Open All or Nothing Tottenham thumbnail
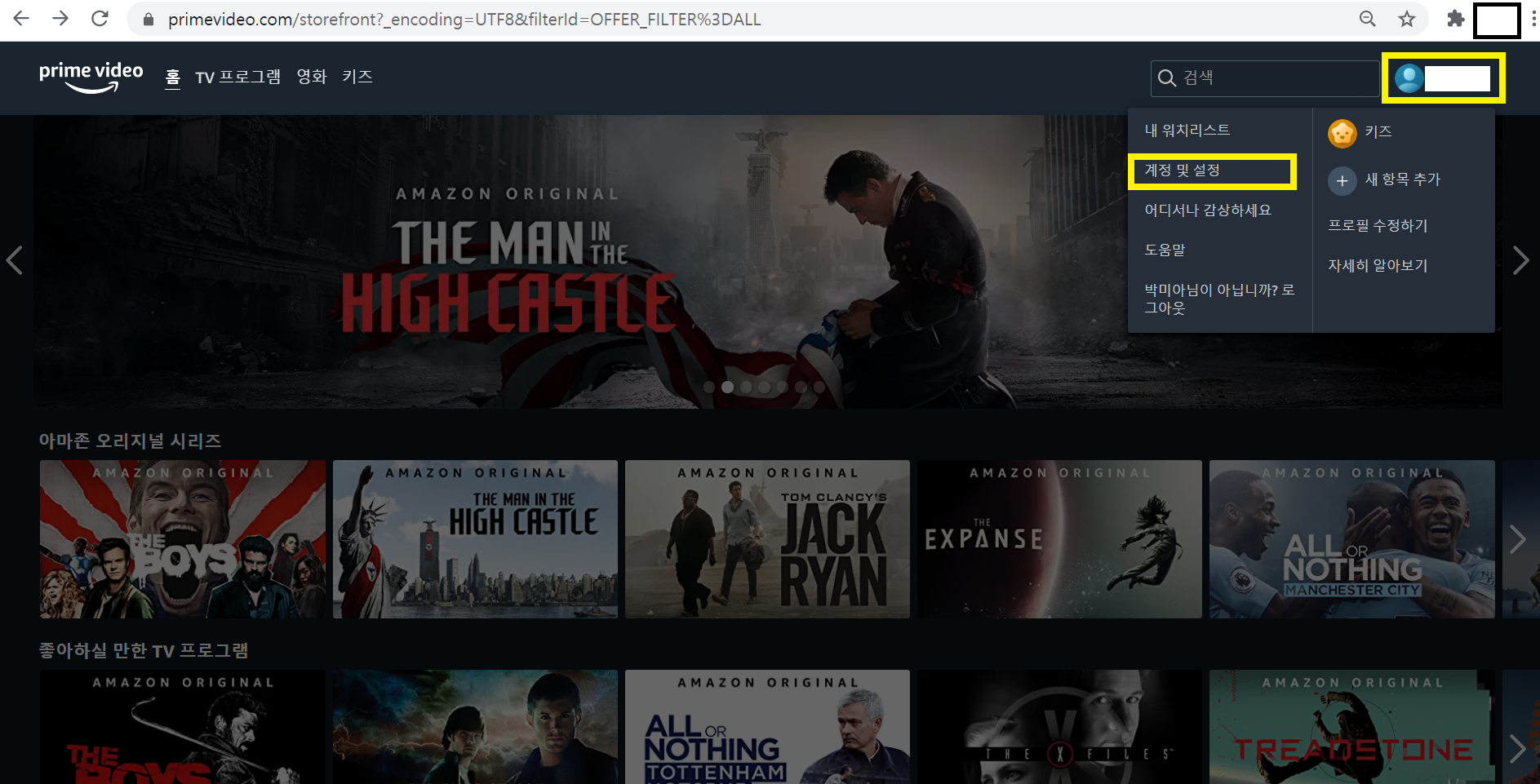Image resolution: width=1540 pixels, height=784 pixels. (767, 727)
